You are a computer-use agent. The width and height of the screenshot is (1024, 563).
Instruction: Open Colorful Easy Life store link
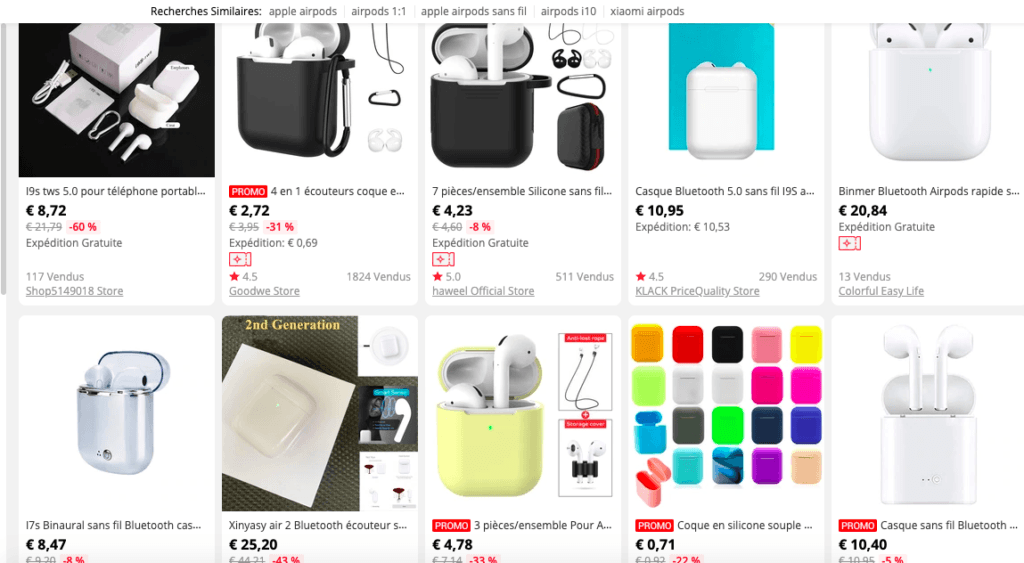pyautogui.click(x=881, y=291)
